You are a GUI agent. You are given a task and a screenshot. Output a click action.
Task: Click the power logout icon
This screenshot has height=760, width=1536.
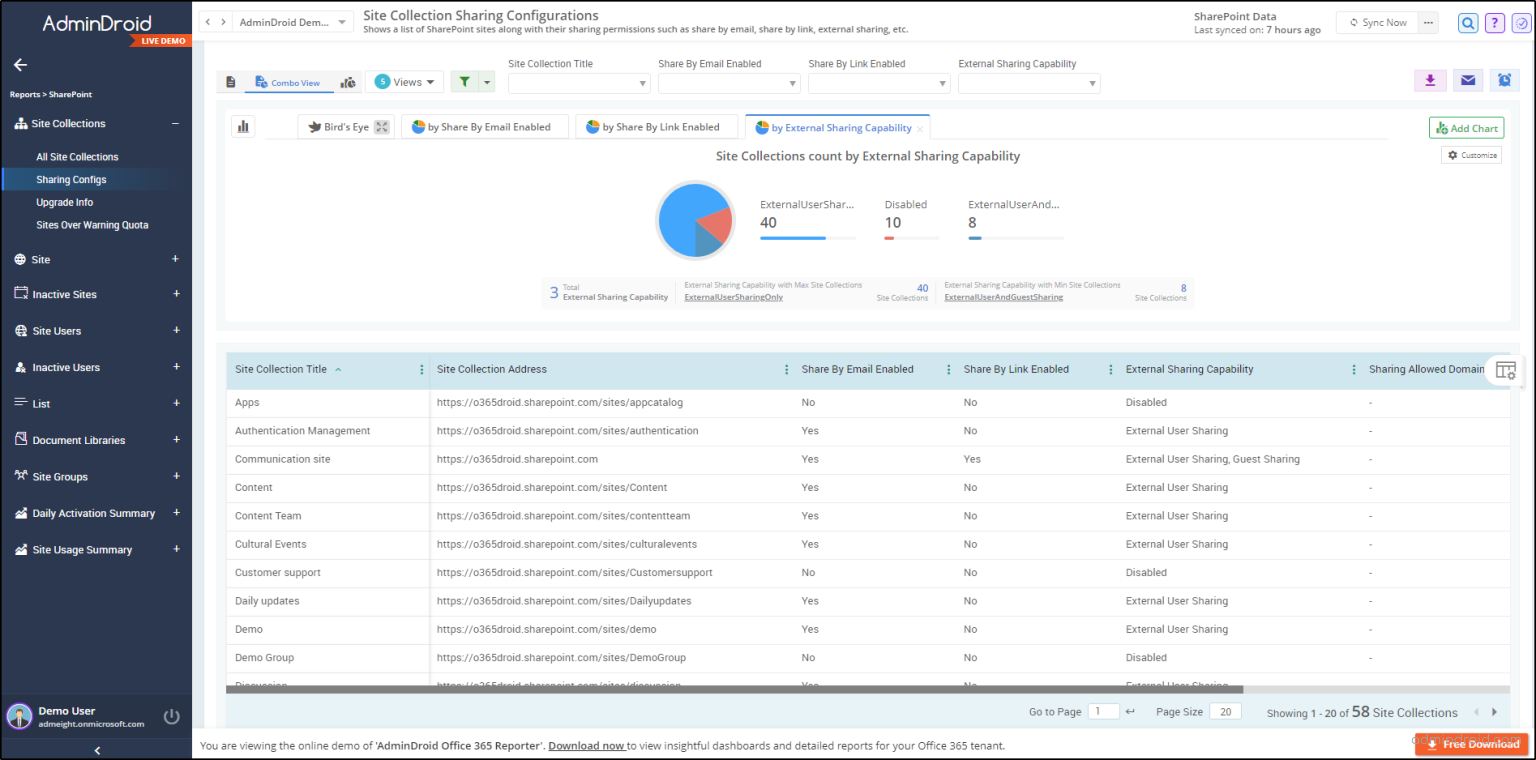[172, 716]
